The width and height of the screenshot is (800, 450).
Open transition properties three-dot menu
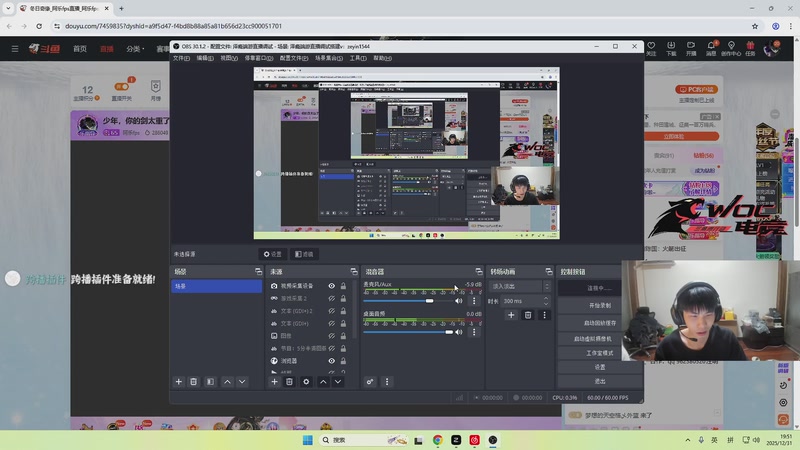(x=544, y=315)
